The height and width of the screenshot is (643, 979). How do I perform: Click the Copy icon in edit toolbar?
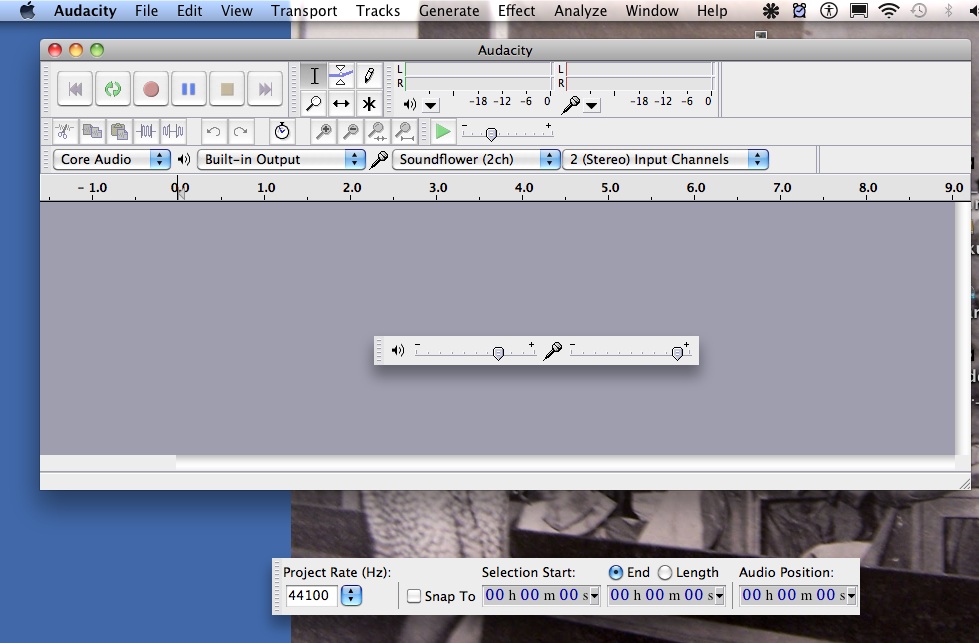(x=92, y=131)
